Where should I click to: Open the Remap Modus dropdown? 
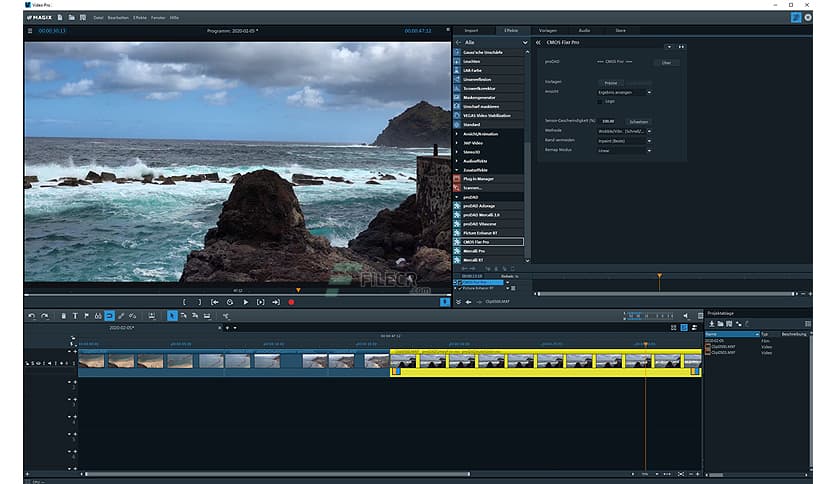tap(624, 150)
